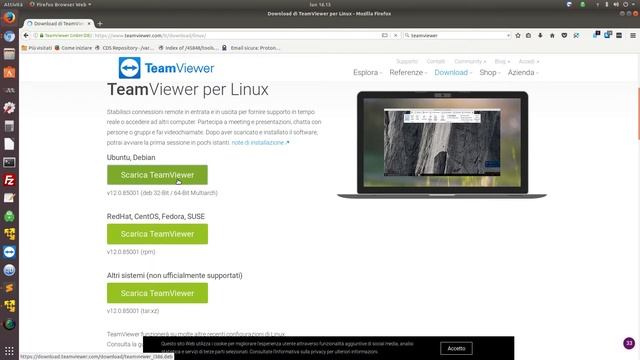Open the volume indicator in top panel
The width and height of the screenshot is (640, 360).
pyautogui.click(x=616, y=4)
